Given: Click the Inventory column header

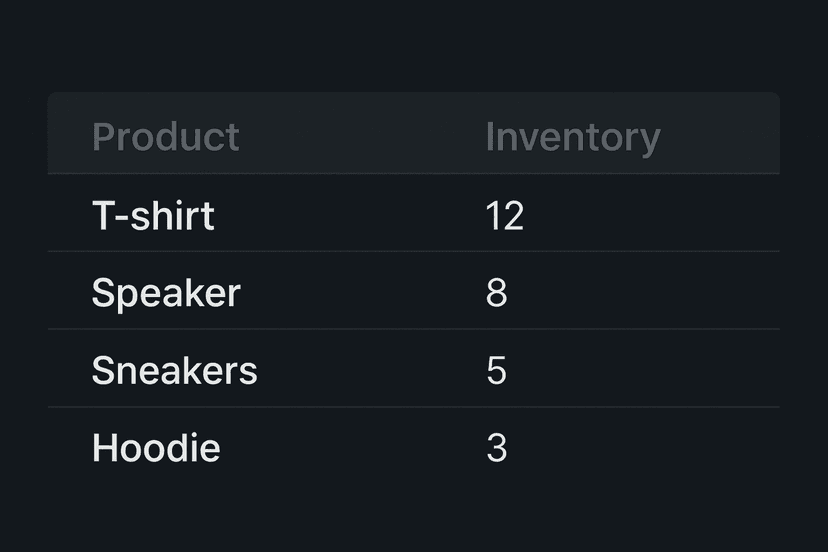Looking at the screenshot, I should (572, 137).
